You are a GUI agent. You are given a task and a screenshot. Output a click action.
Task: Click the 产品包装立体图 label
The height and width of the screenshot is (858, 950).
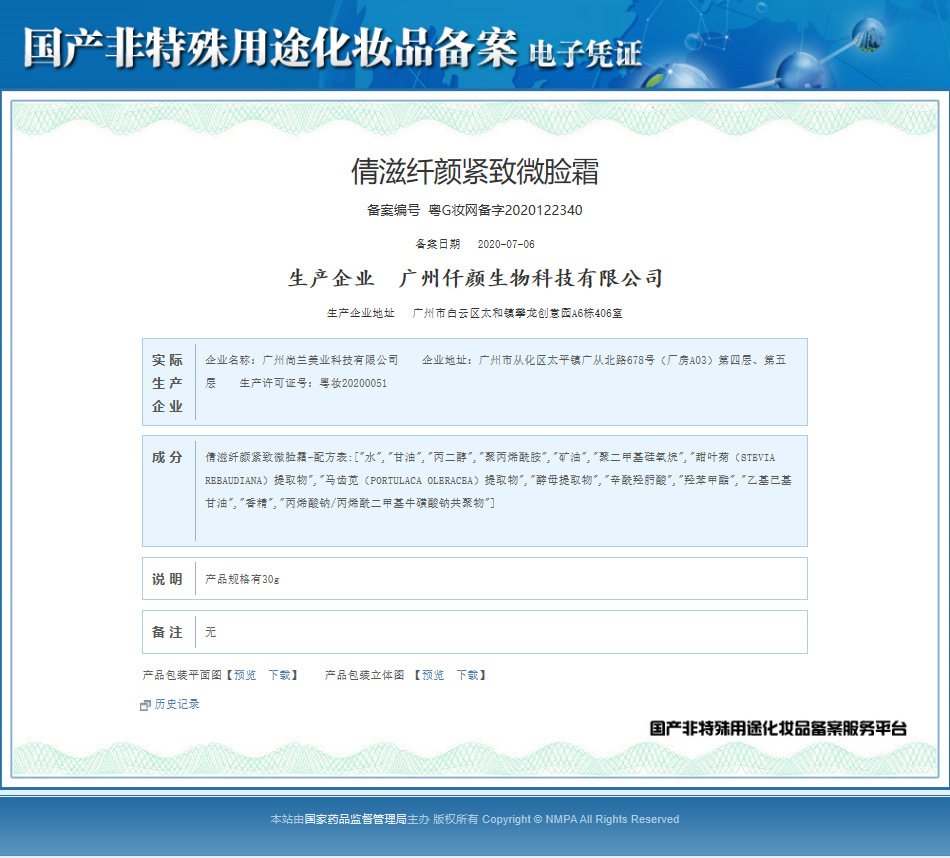[365, 675]
